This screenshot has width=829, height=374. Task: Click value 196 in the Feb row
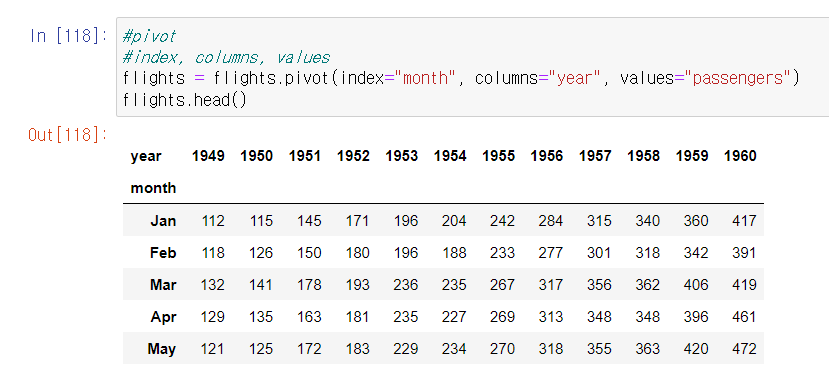(406, 253)
